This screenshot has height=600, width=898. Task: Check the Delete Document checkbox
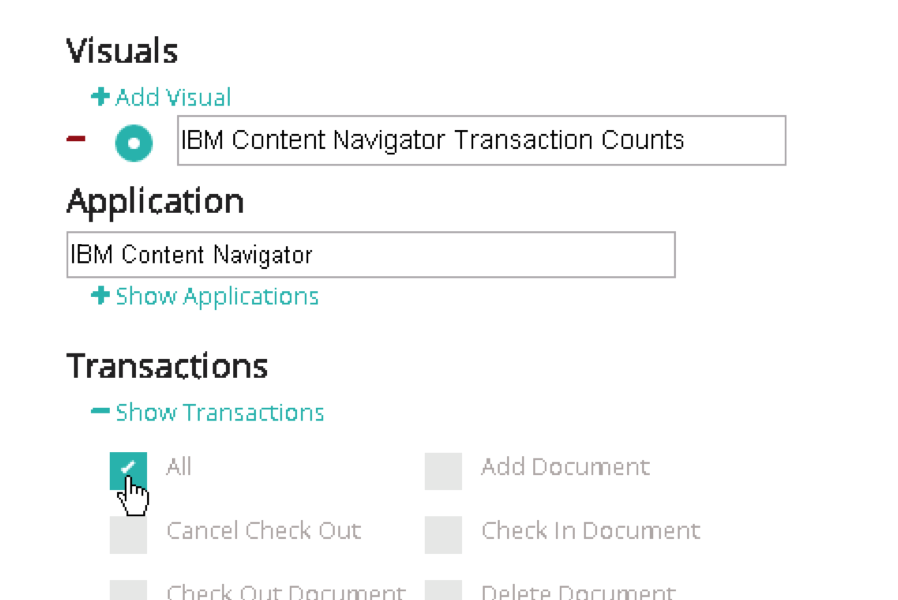[443, 590]
